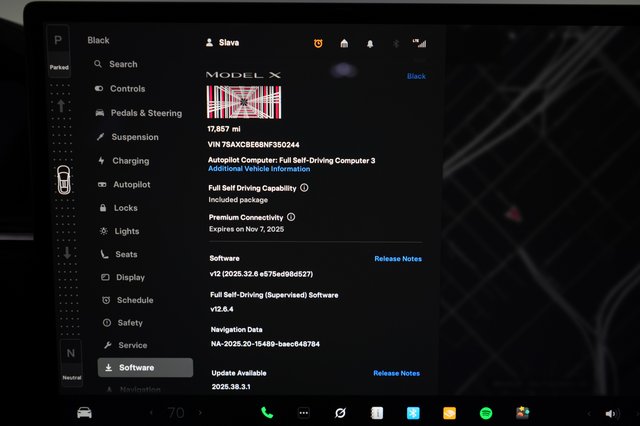Screen dimensions: 640x426
Task: Tap info icon beside Full Self Driving Capability
Action: pos(304,188)
